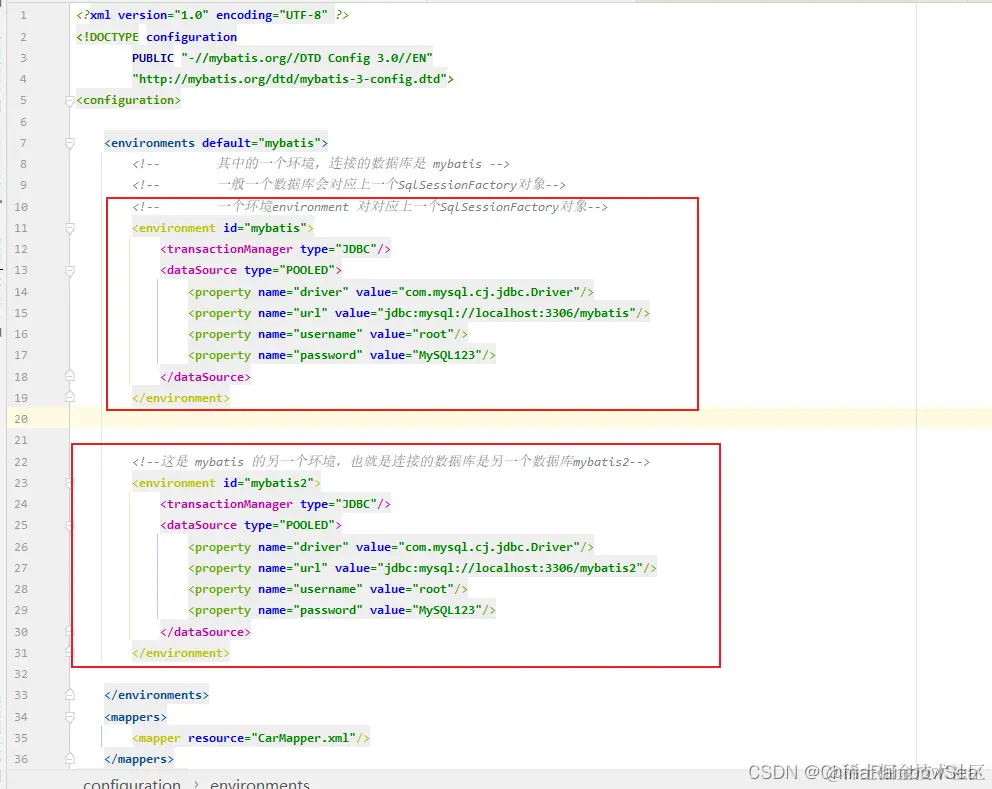Click line number 36 in the gutter

tap(21, 759)
